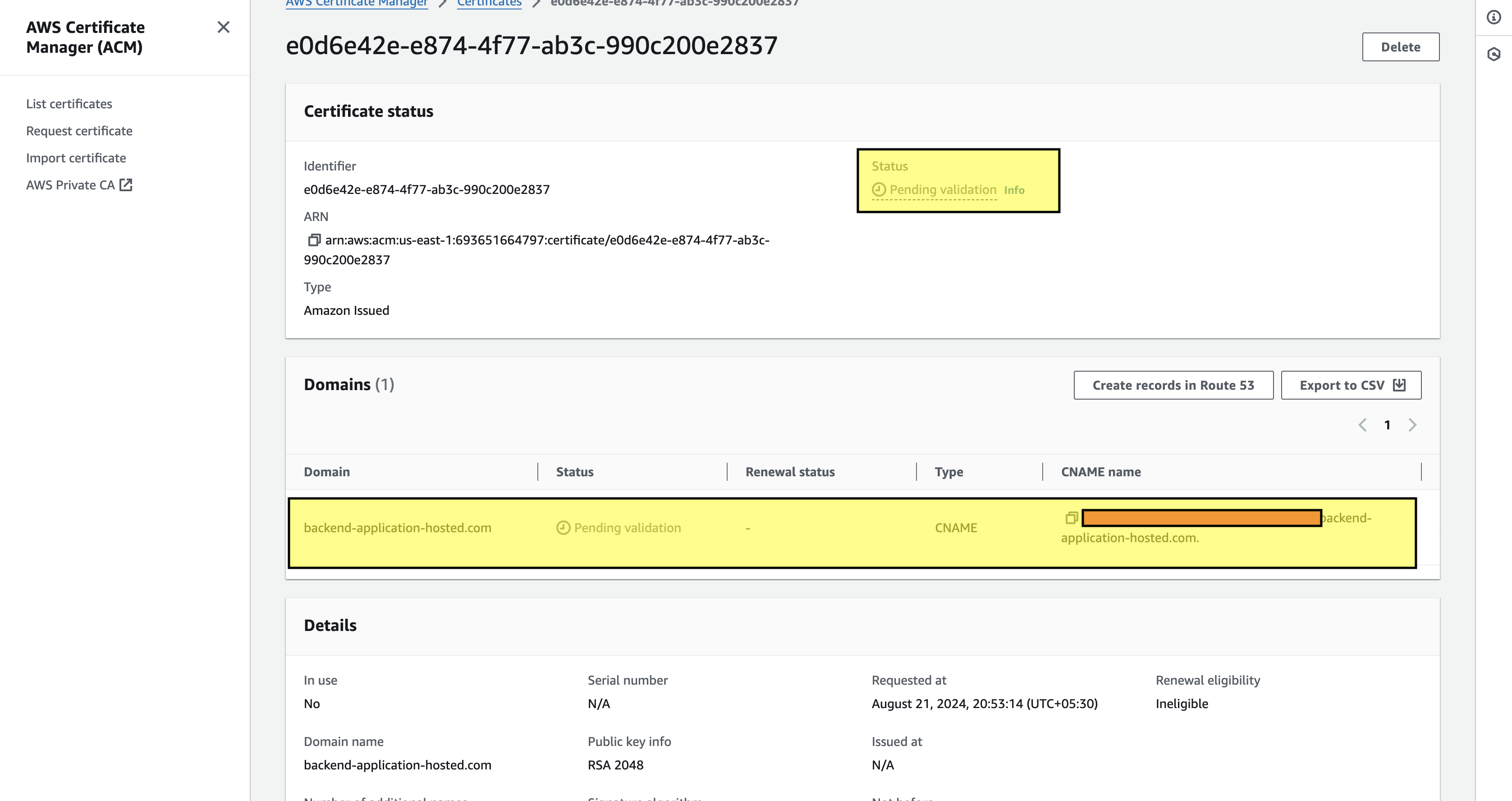Click the identifier value e0d6e42e-e874 under Identifier
Viewport: 1512px width, 801px height.
427,190
